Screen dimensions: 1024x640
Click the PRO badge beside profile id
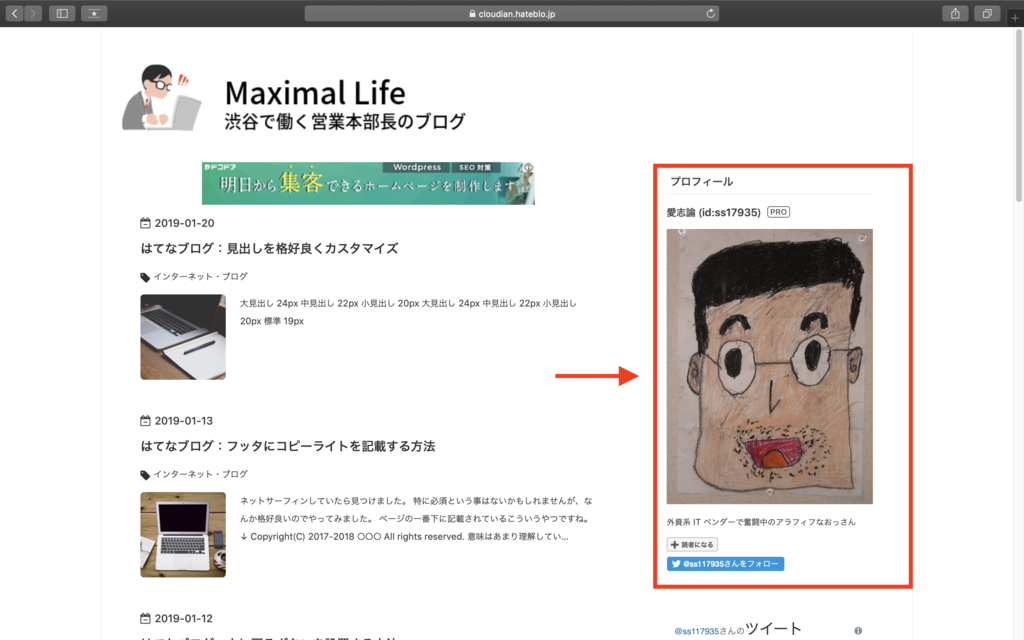[x=778, y=212]
